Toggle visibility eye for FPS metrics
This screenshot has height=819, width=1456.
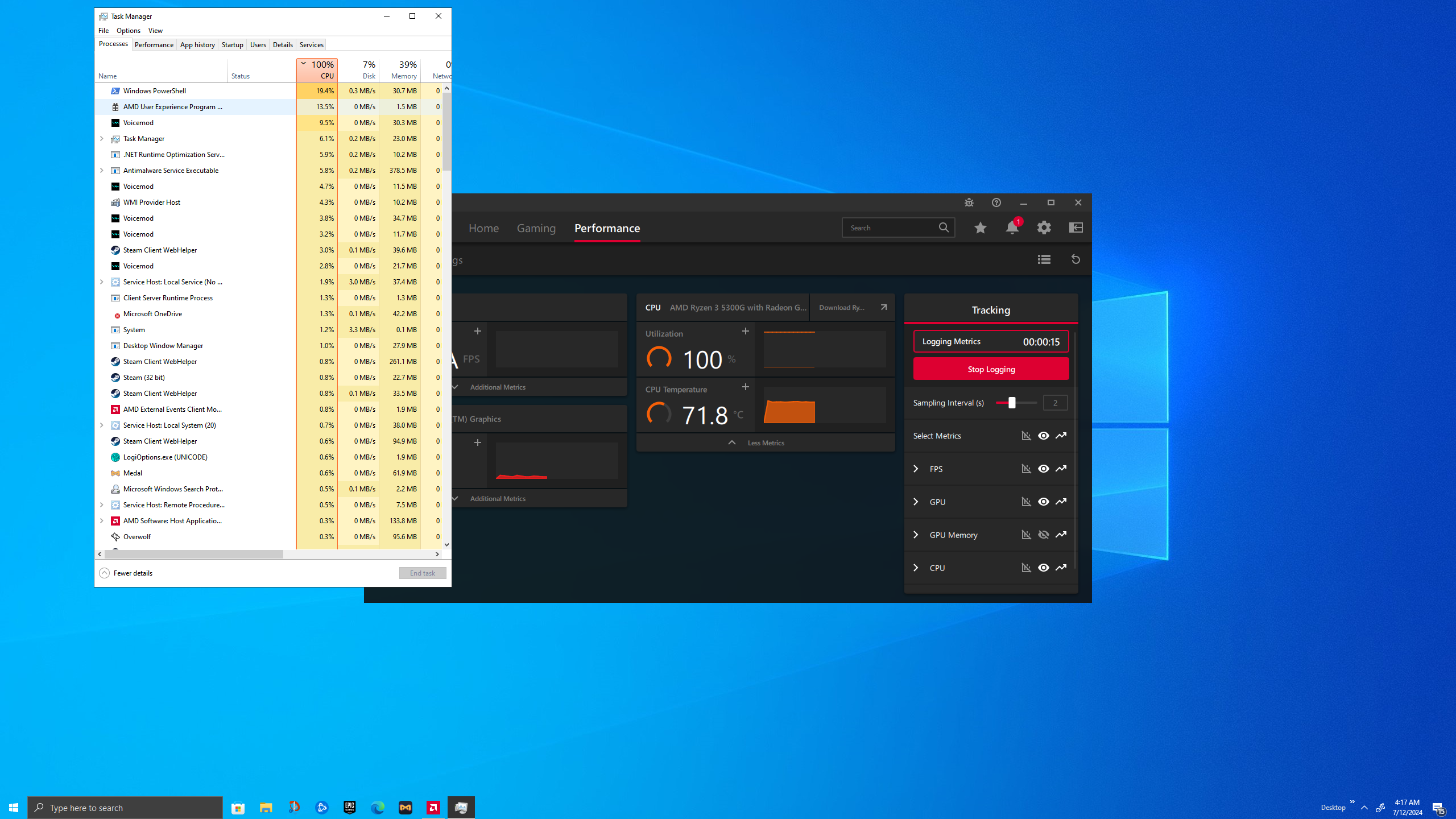(x=1043, y=469)
